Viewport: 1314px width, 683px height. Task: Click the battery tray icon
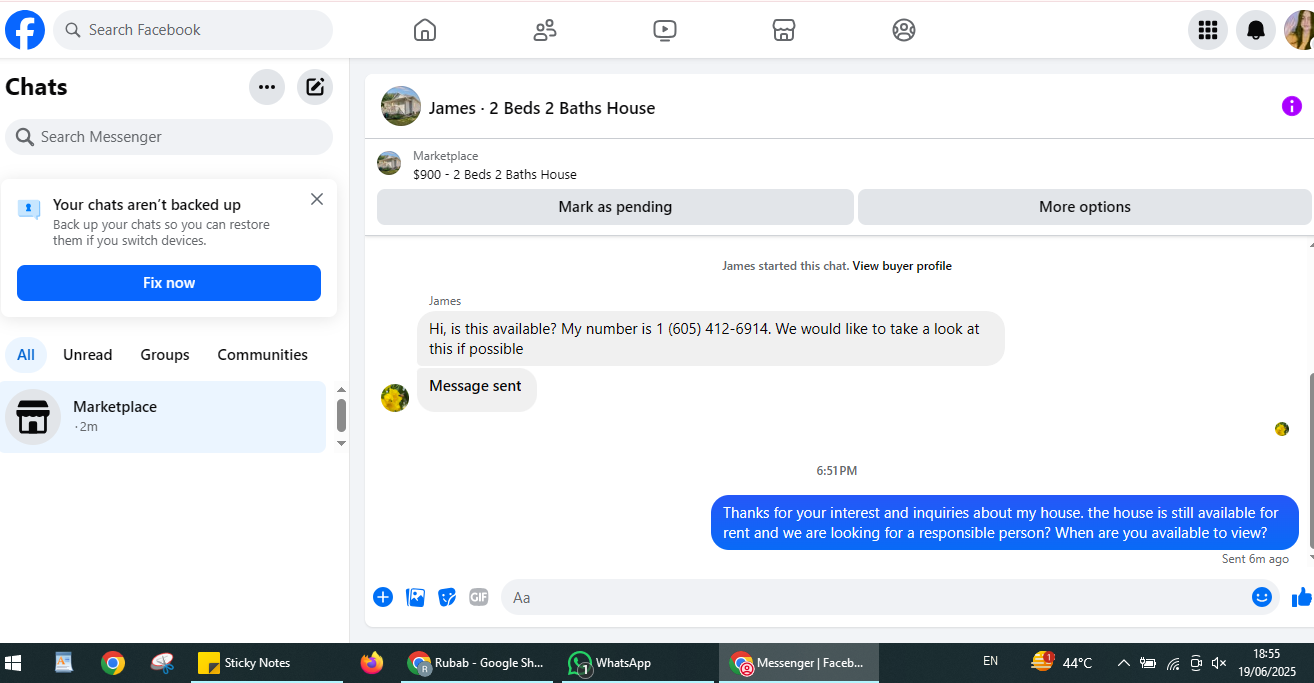[1148, 663]
